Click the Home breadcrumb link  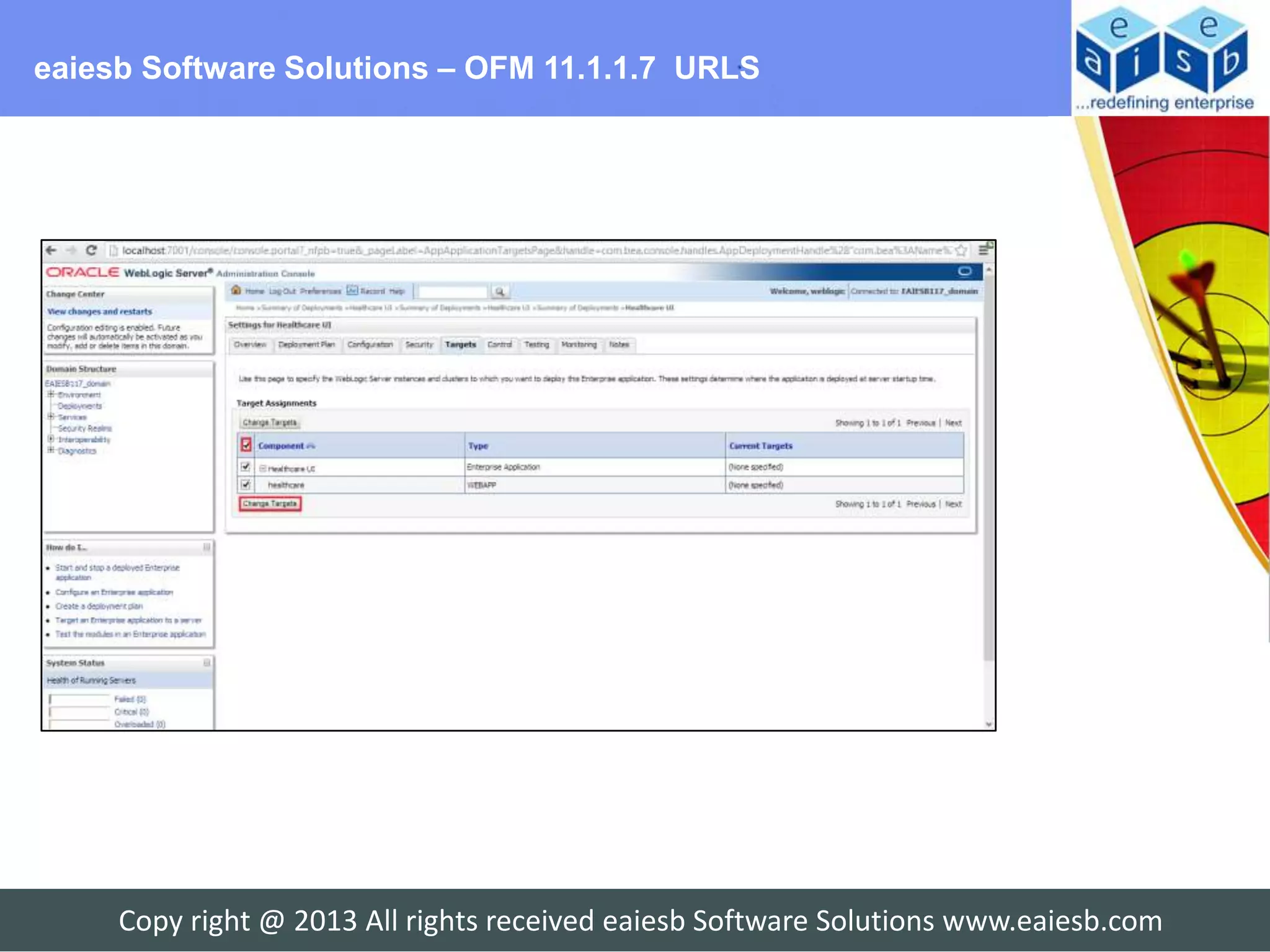tap(245, 308)
